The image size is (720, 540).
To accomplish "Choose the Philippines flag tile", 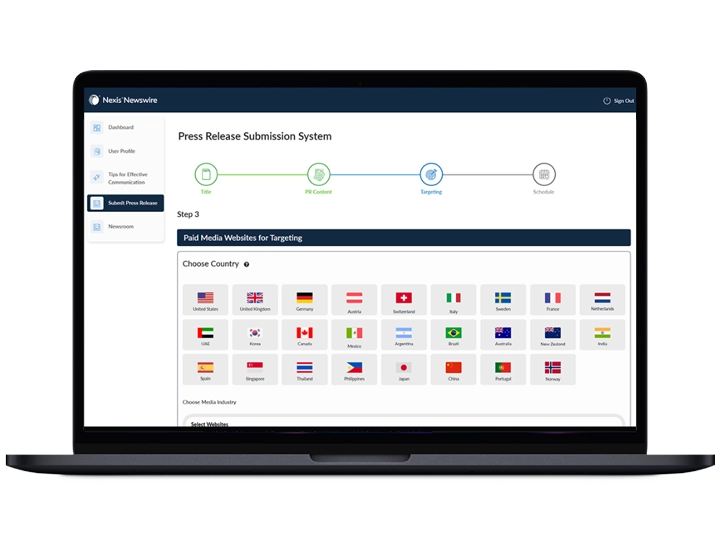I will pos(354,369).
